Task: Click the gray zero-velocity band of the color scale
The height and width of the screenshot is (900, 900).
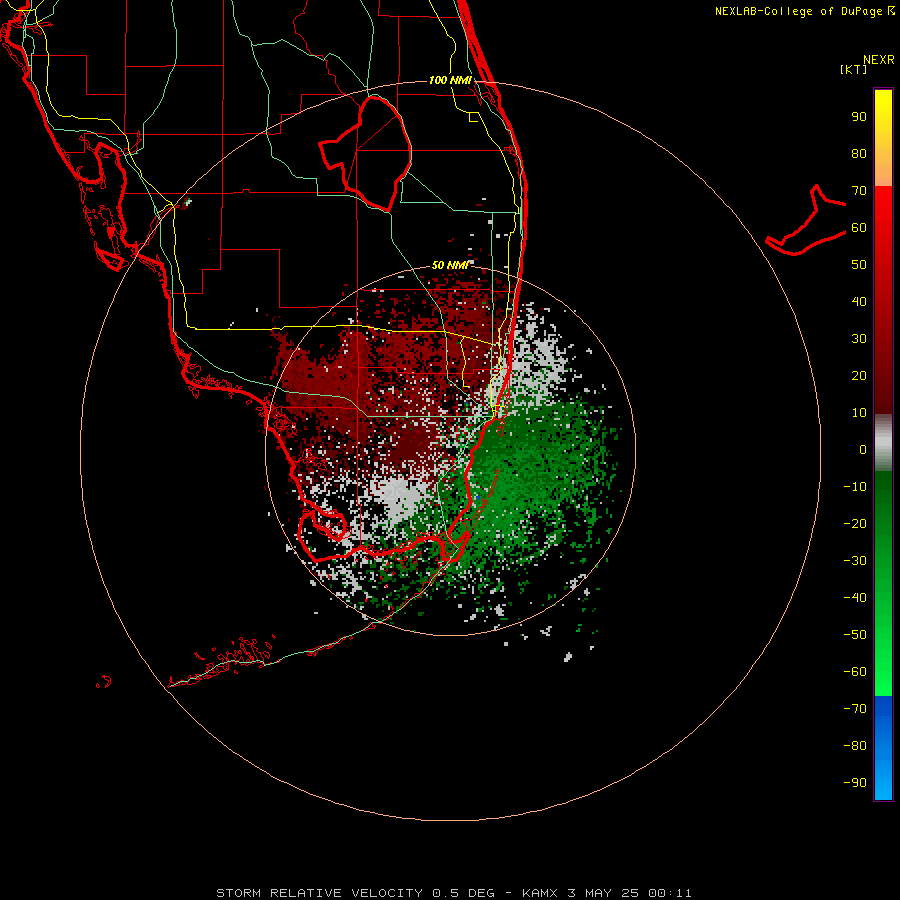Action: click(883, 443)
